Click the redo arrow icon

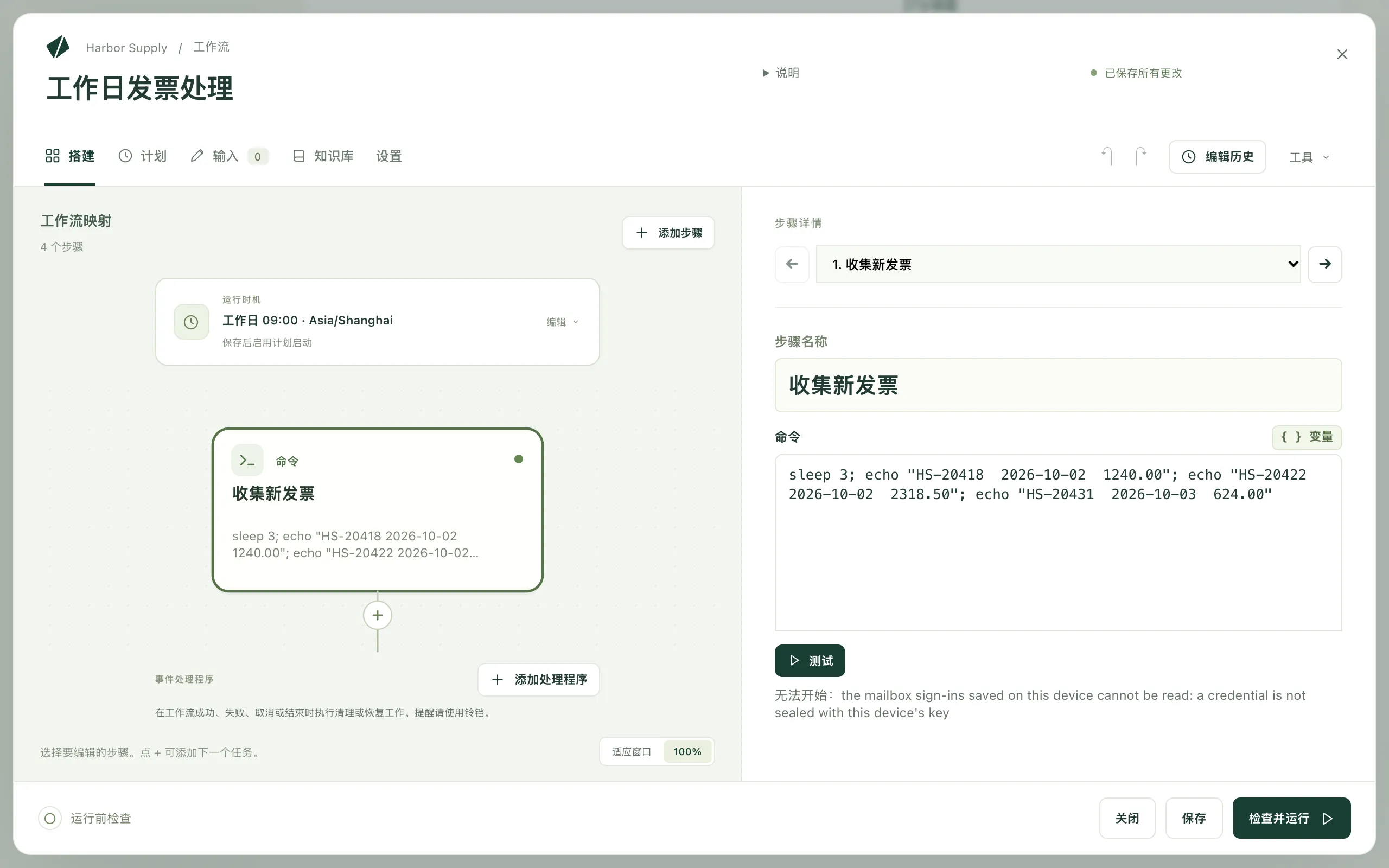[1141, 156]
